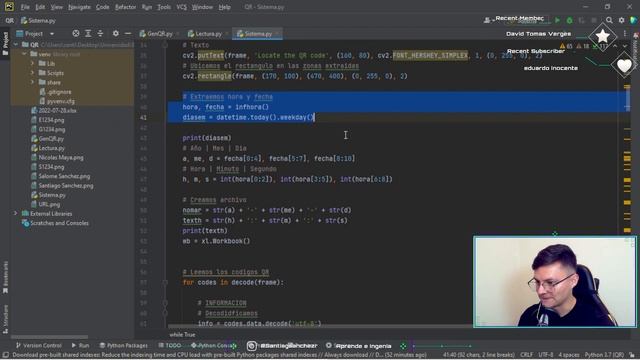Open the Window menu

click(x=202, y=7)
